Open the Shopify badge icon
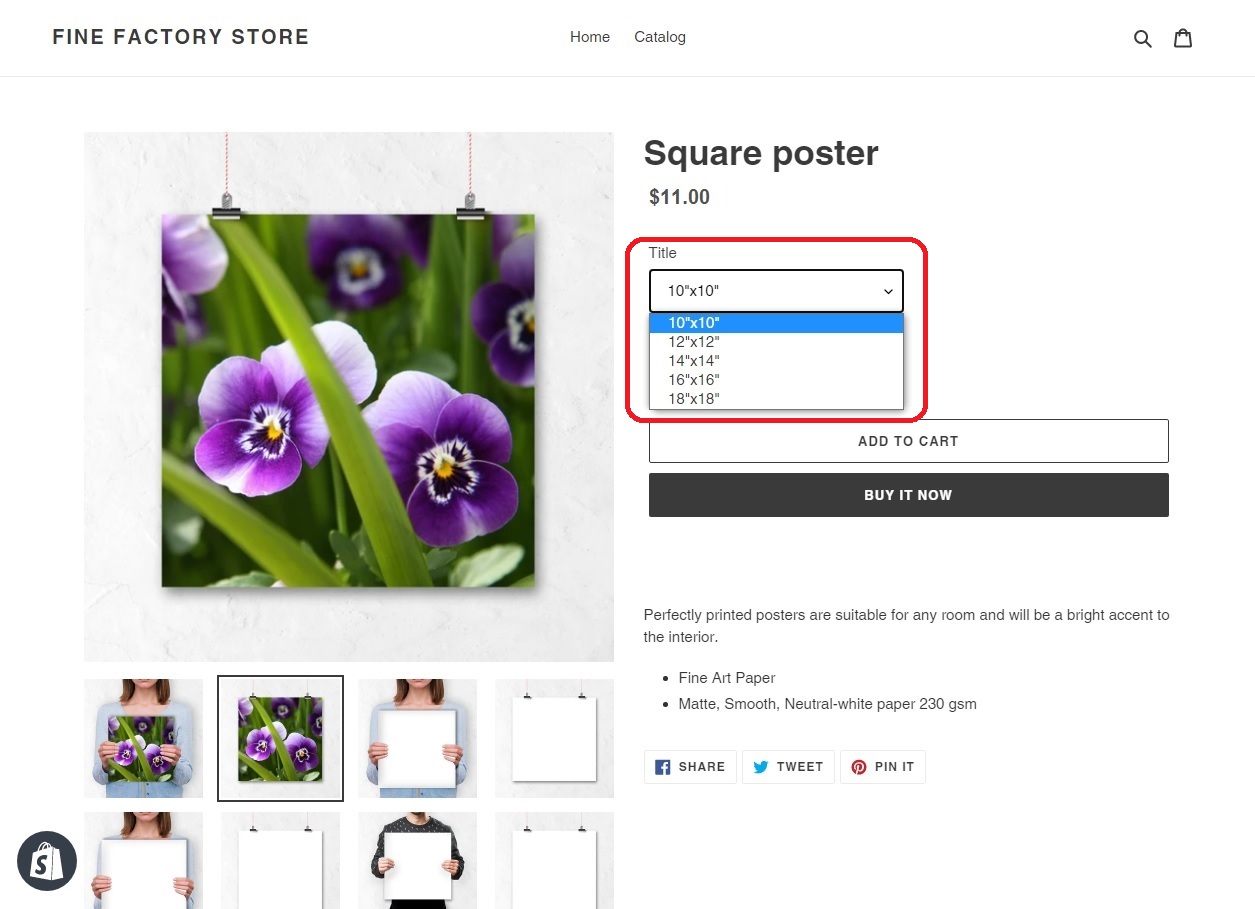Screen dimensions: 1255x909 point(47,861)
